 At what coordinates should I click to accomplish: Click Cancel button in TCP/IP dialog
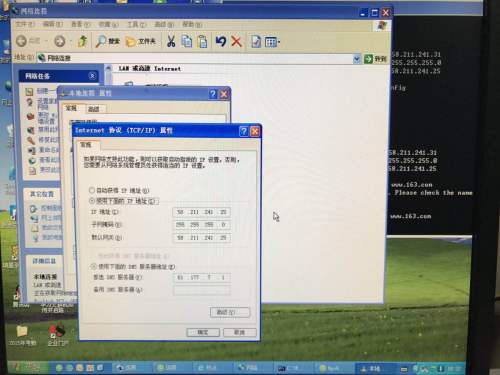click(x=240, y=332)
